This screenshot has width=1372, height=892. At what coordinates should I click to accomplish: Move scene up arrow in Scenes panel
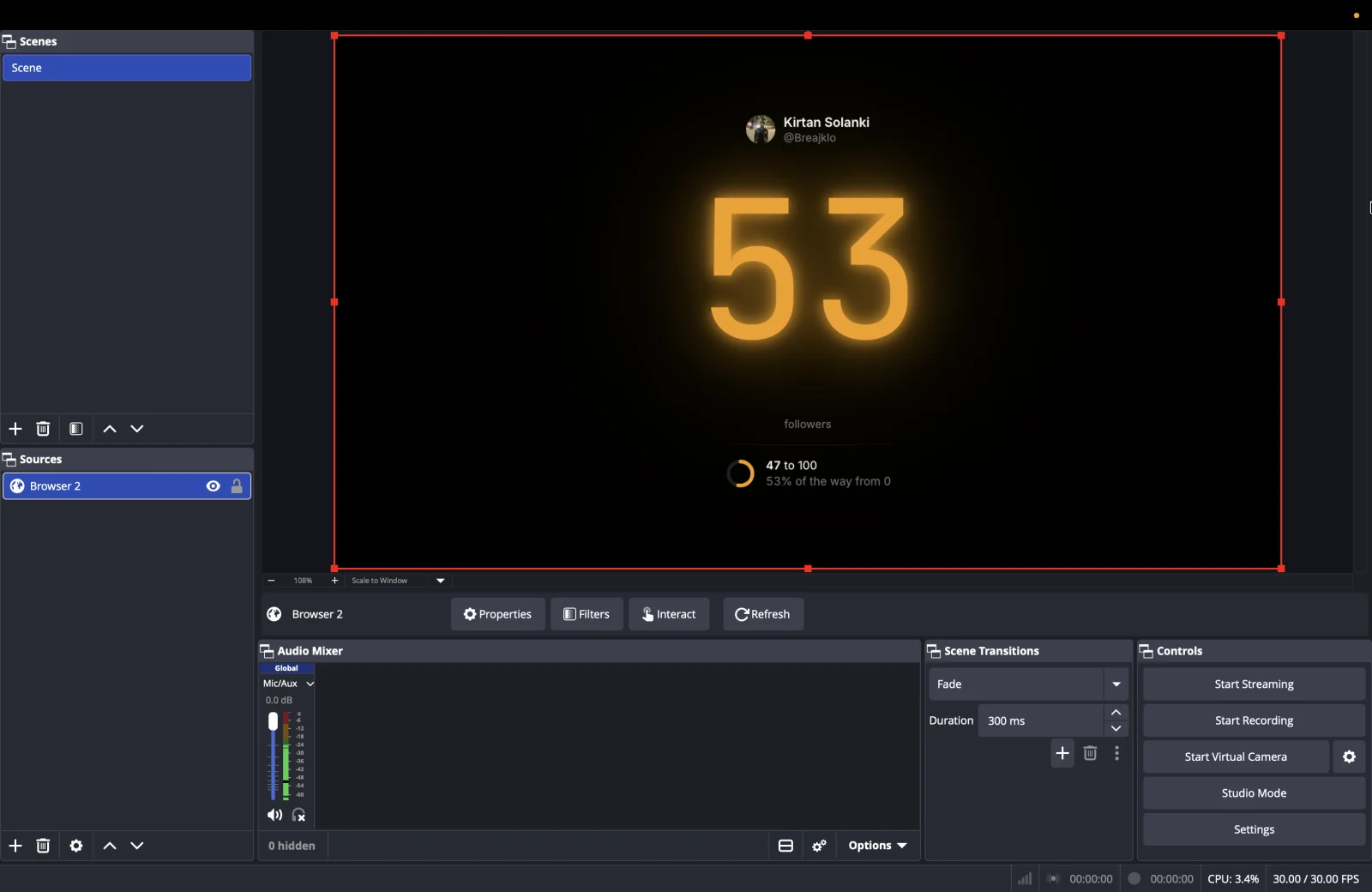[110, 429]
